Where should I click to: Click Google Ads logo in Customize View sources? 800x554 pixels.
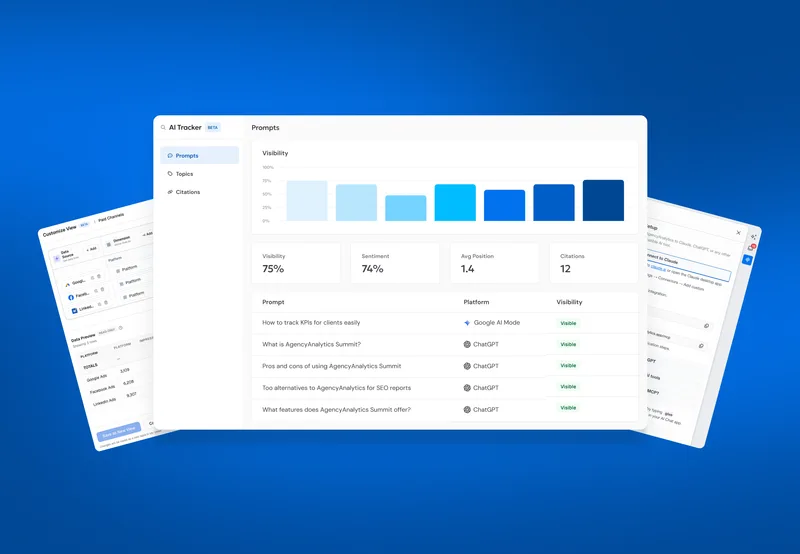68,285
